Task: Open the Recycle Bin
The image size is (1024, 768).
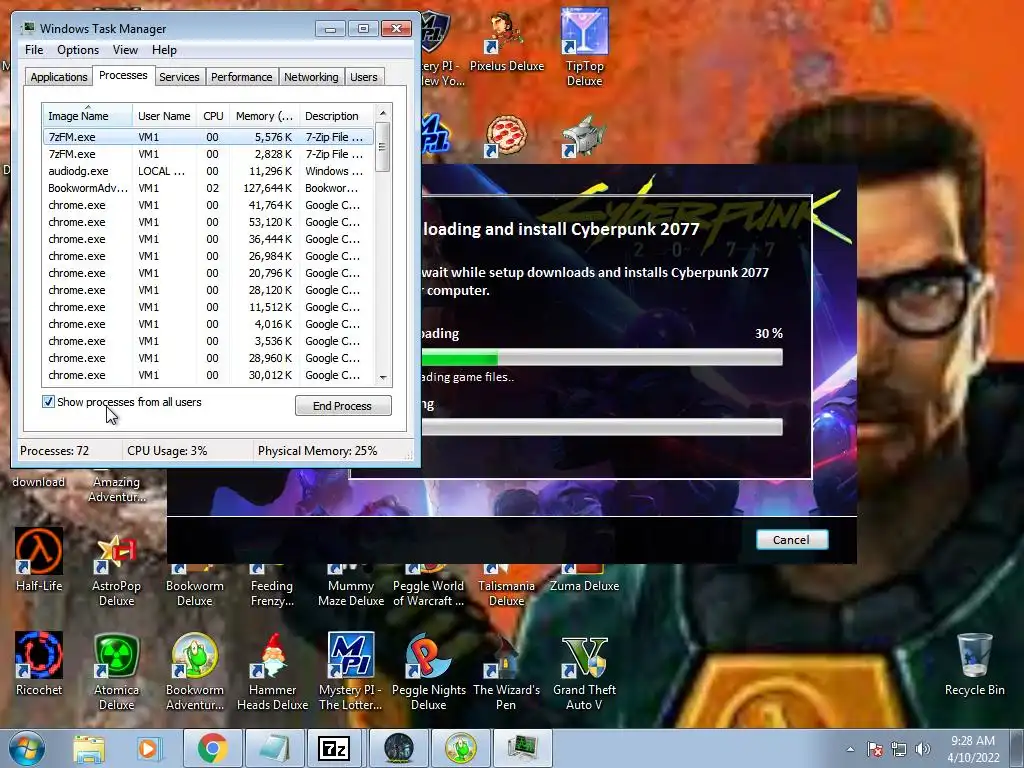Action: (x=974, y=664)
